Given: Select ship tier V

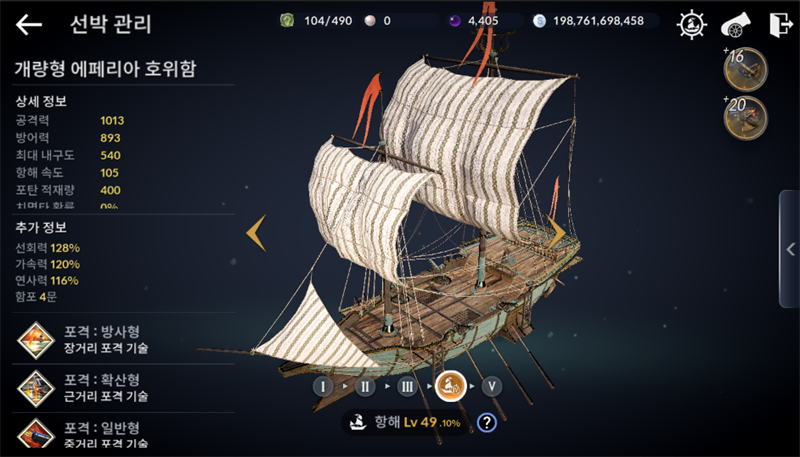Looking at the screenshot, I should click(492, 386).
